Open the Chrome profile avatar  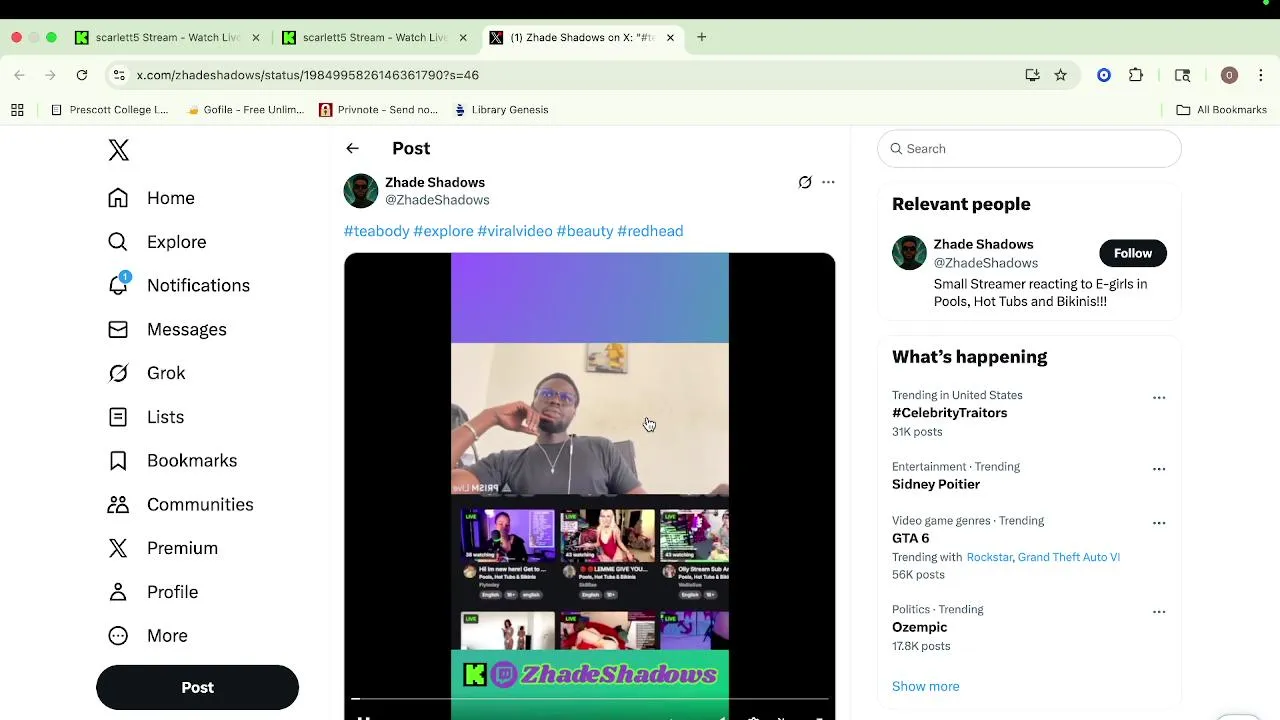pos(1229,75)
